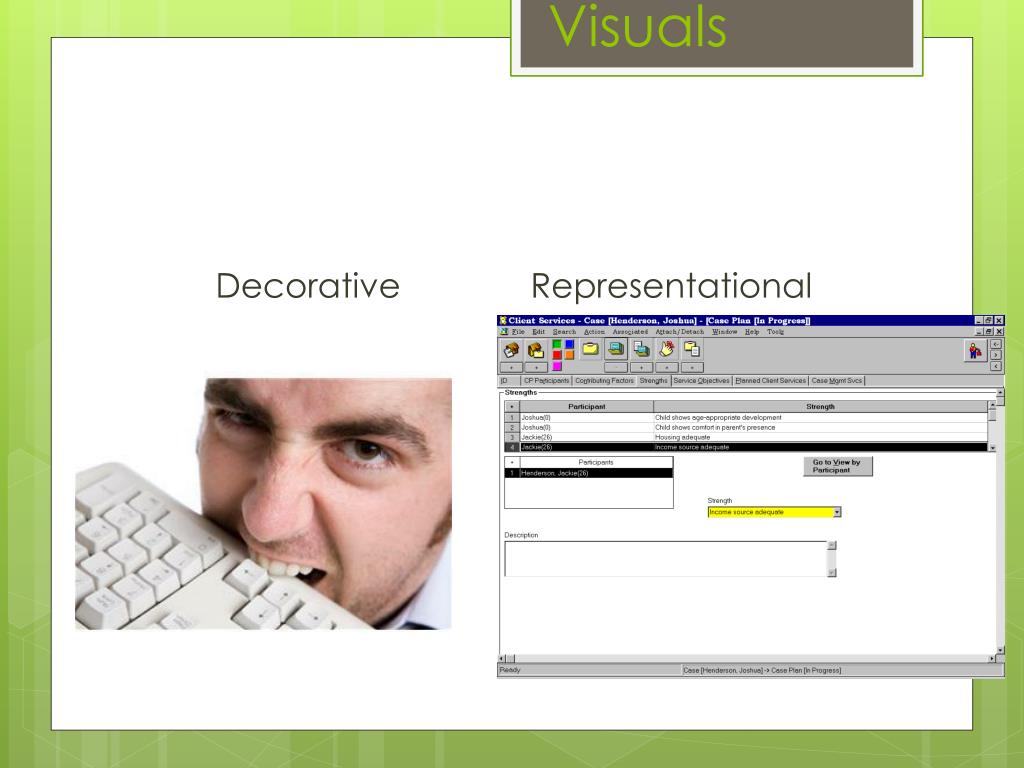Click row number 1 in Strengths grid
The image size is (1024, 768).
pyautogui.click(x=512, y=417)
